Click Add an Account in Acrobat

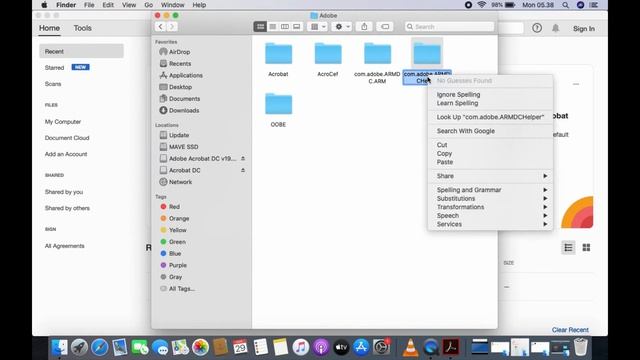coord(66,154)
